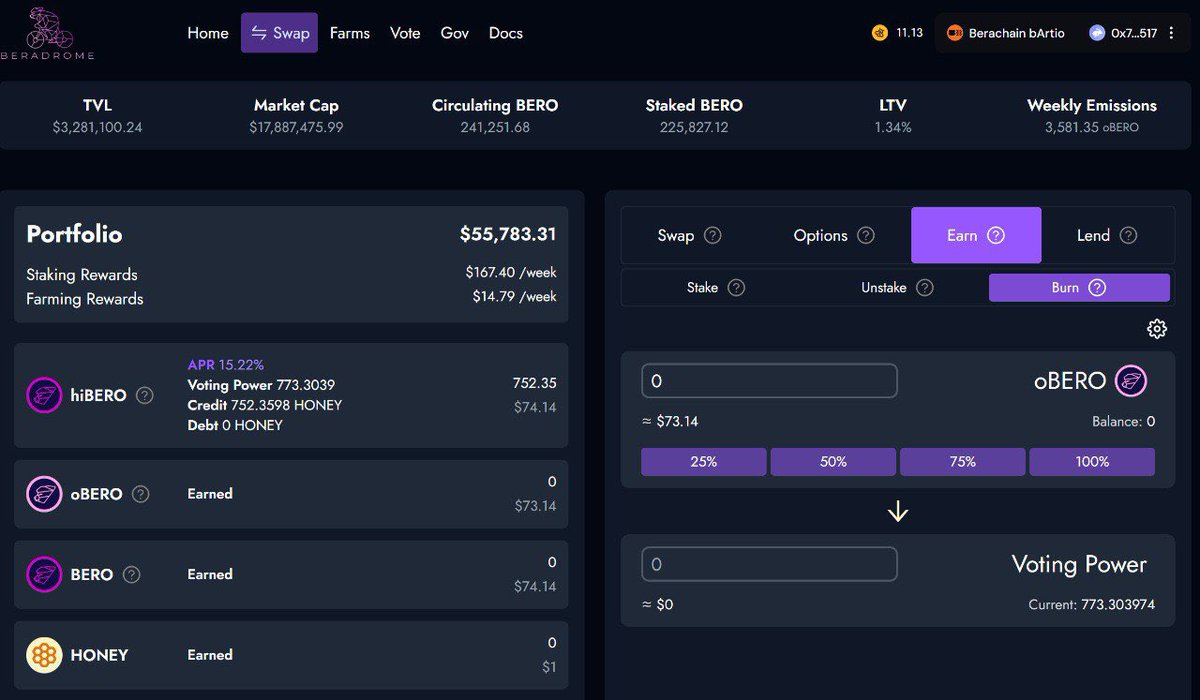Click the Debt 0 HONEY line

[235, 425]
